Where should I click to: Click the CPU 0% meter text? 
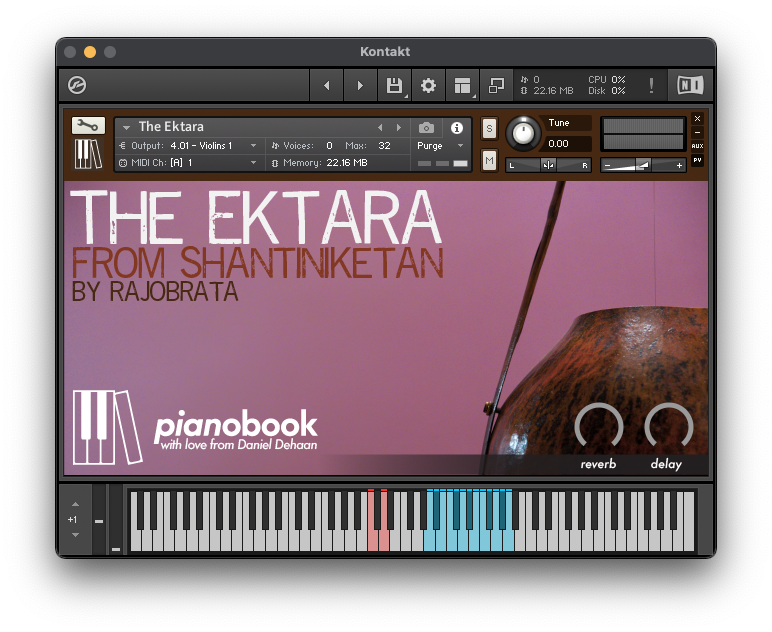(607, 79)
